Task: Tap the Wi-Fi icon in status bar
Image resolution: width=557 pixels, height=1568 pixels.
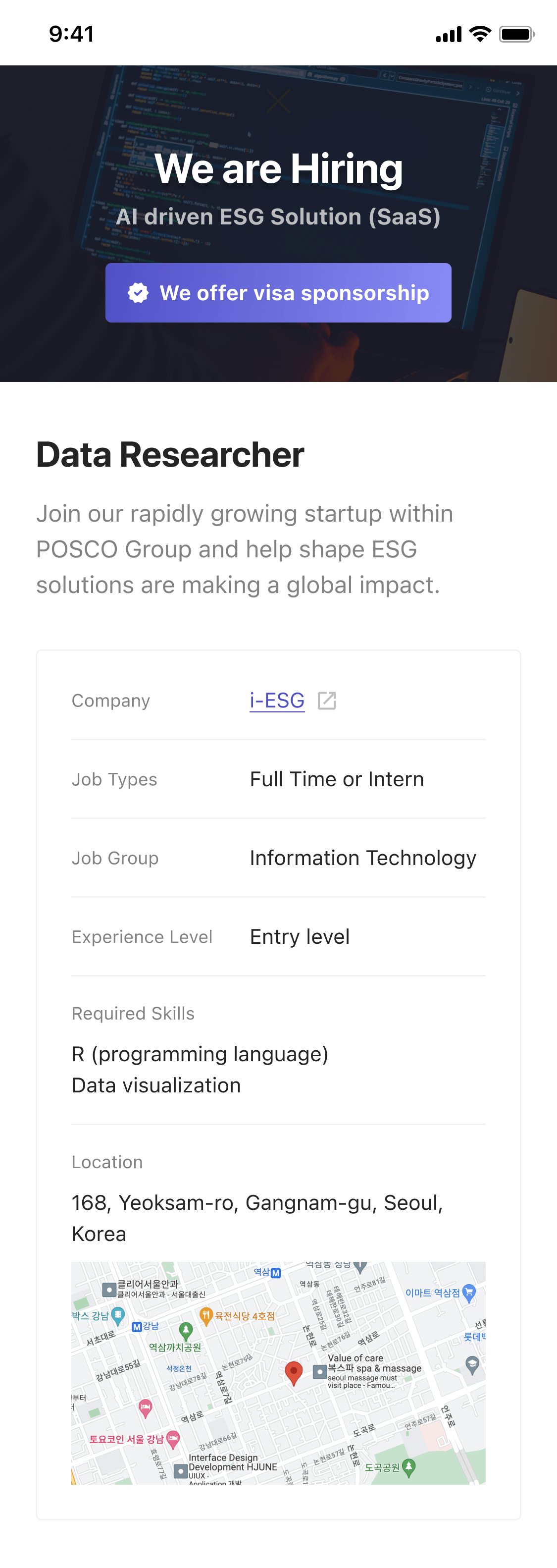Action: point(480,34)
